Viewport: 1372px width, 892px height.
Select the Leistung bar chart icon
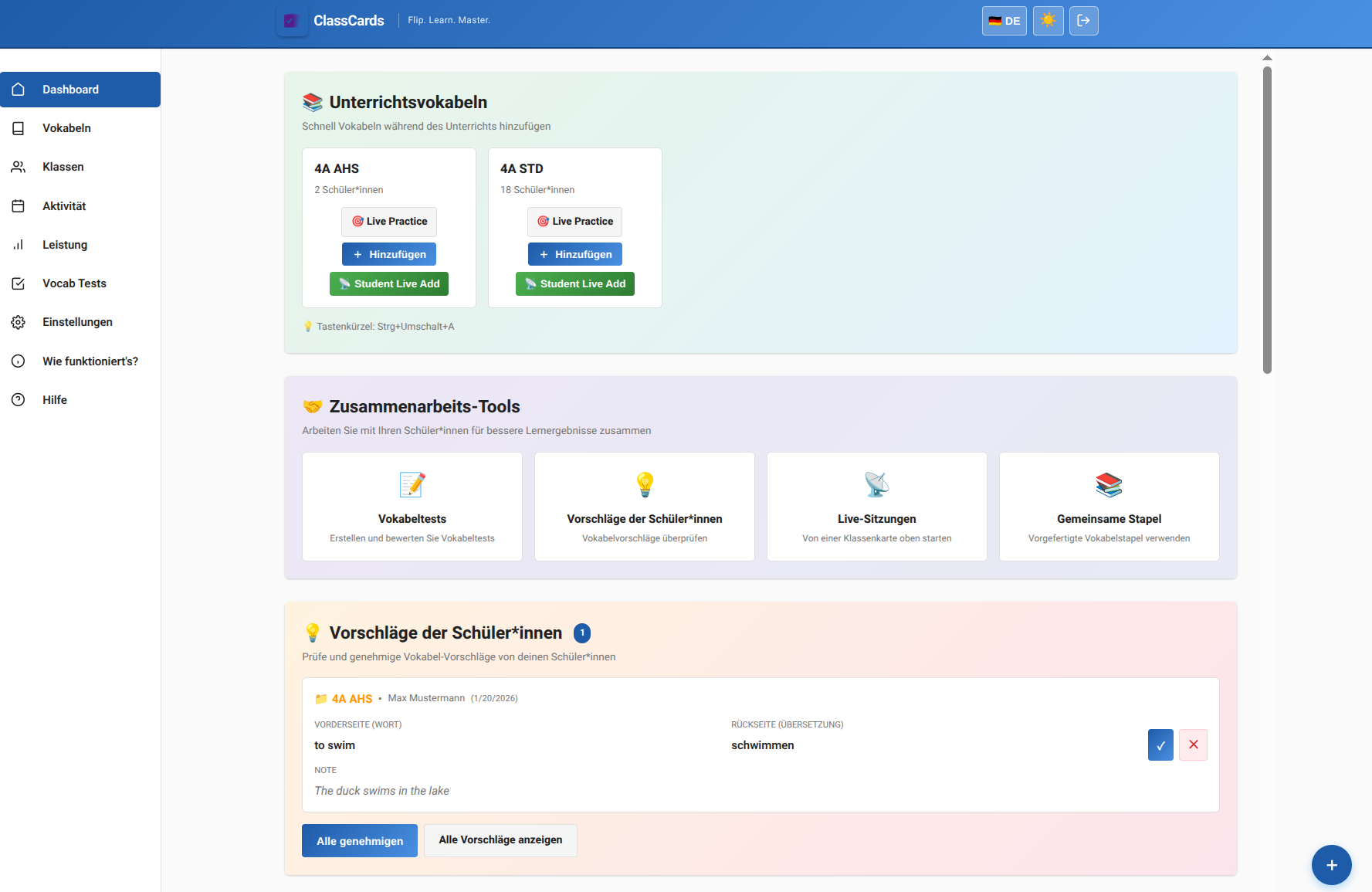(18, 245)
